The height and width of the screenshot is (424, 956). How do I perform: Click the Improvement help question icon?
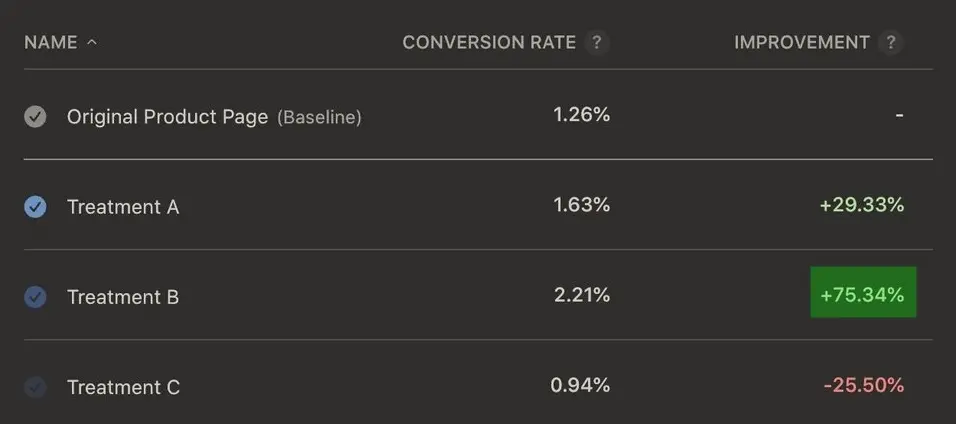(891, 43)
